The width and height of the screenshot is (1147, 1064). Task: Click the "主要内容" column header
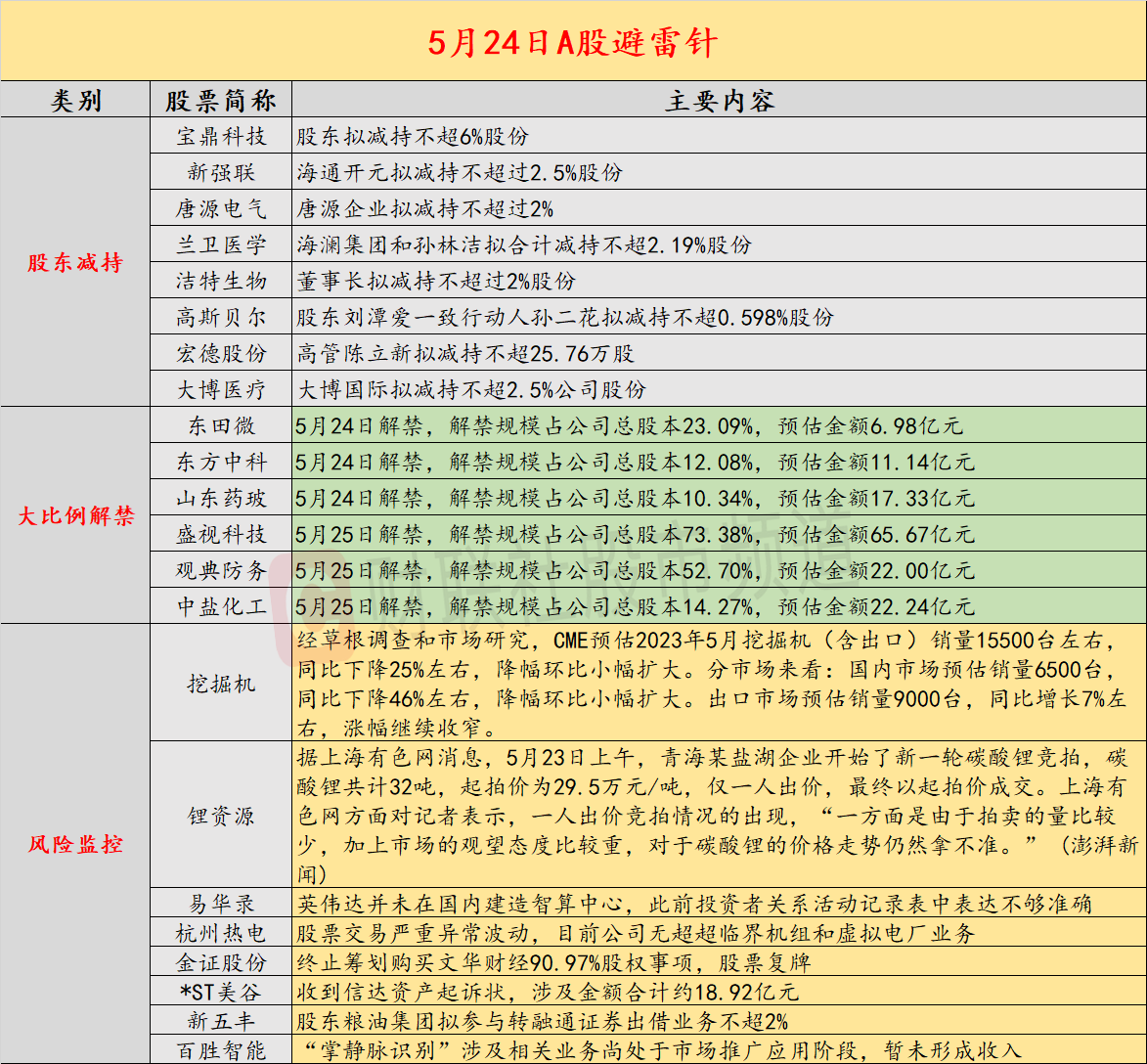coord(719,101)
